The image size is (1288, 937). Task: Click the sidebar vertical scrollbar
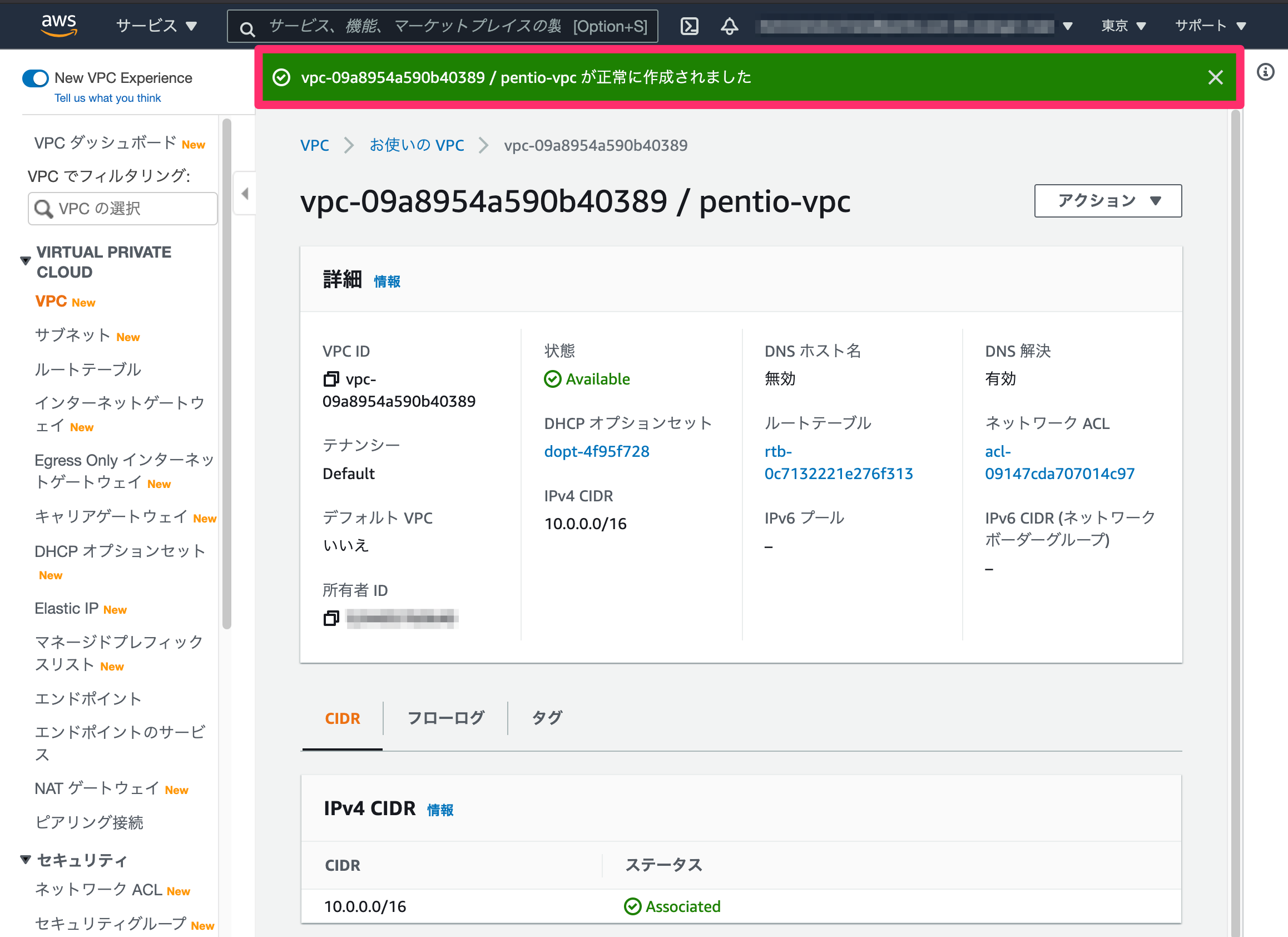[227, 374]
